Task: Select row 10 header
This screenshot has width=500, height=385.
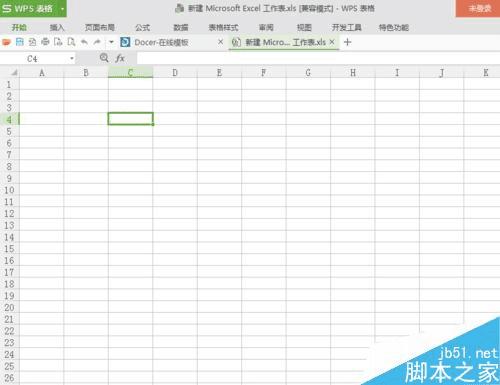Action: (9, 190)
